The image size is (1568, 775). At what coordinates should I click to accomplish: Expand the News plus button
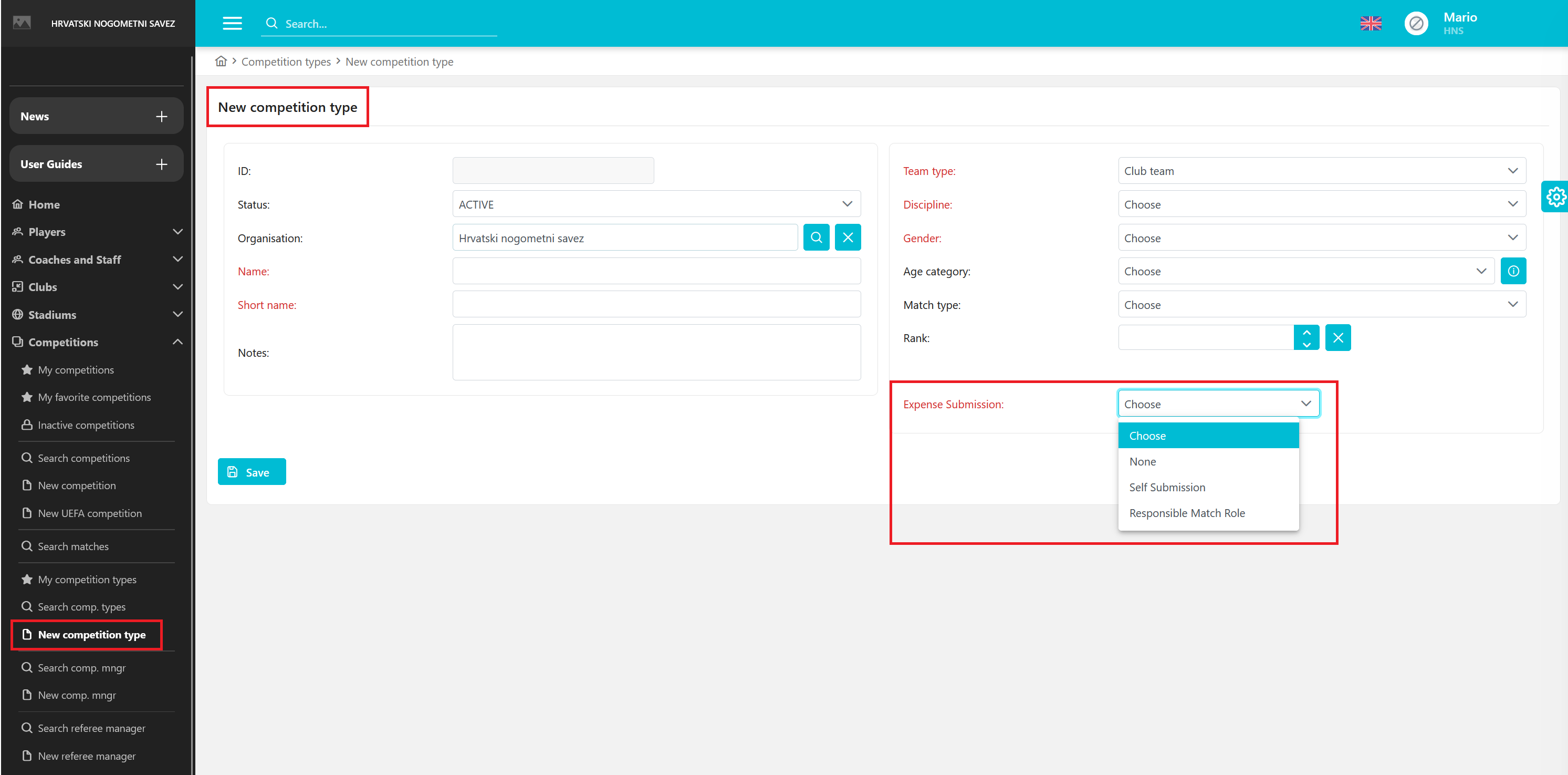(161, 116)
